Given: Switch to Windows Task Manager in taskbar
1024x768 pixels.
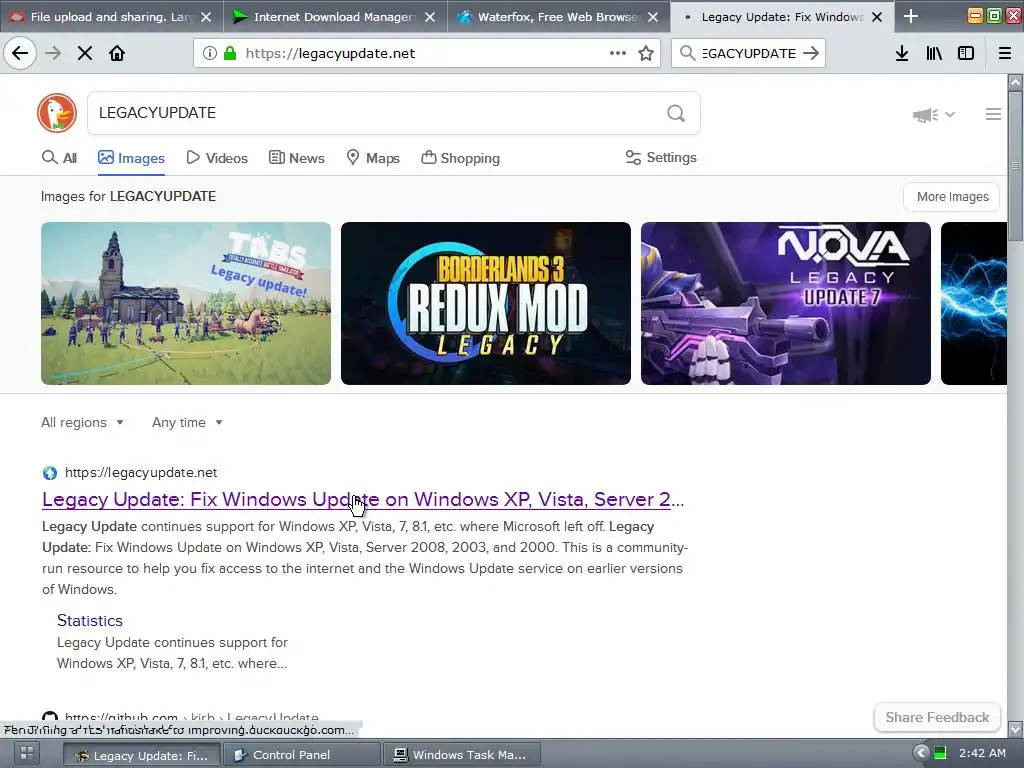Looking at the screenshot, I should pos(462,755).
